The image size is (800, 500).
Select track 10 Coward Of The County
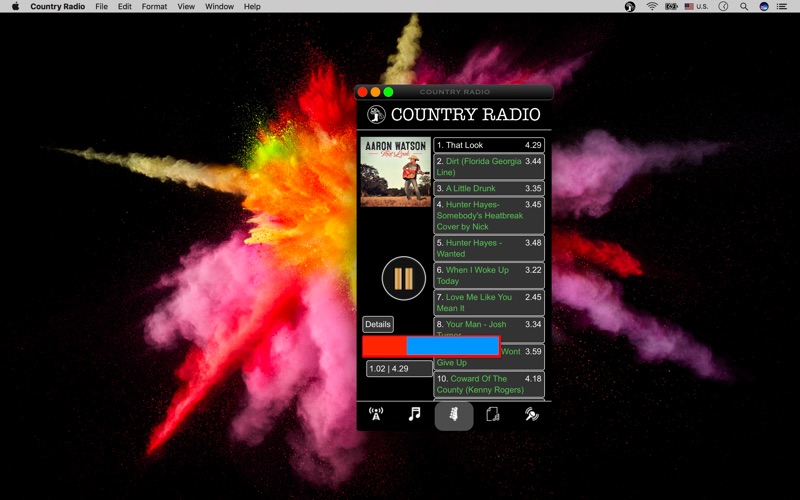pyautogui.click(x=489, y=384)
